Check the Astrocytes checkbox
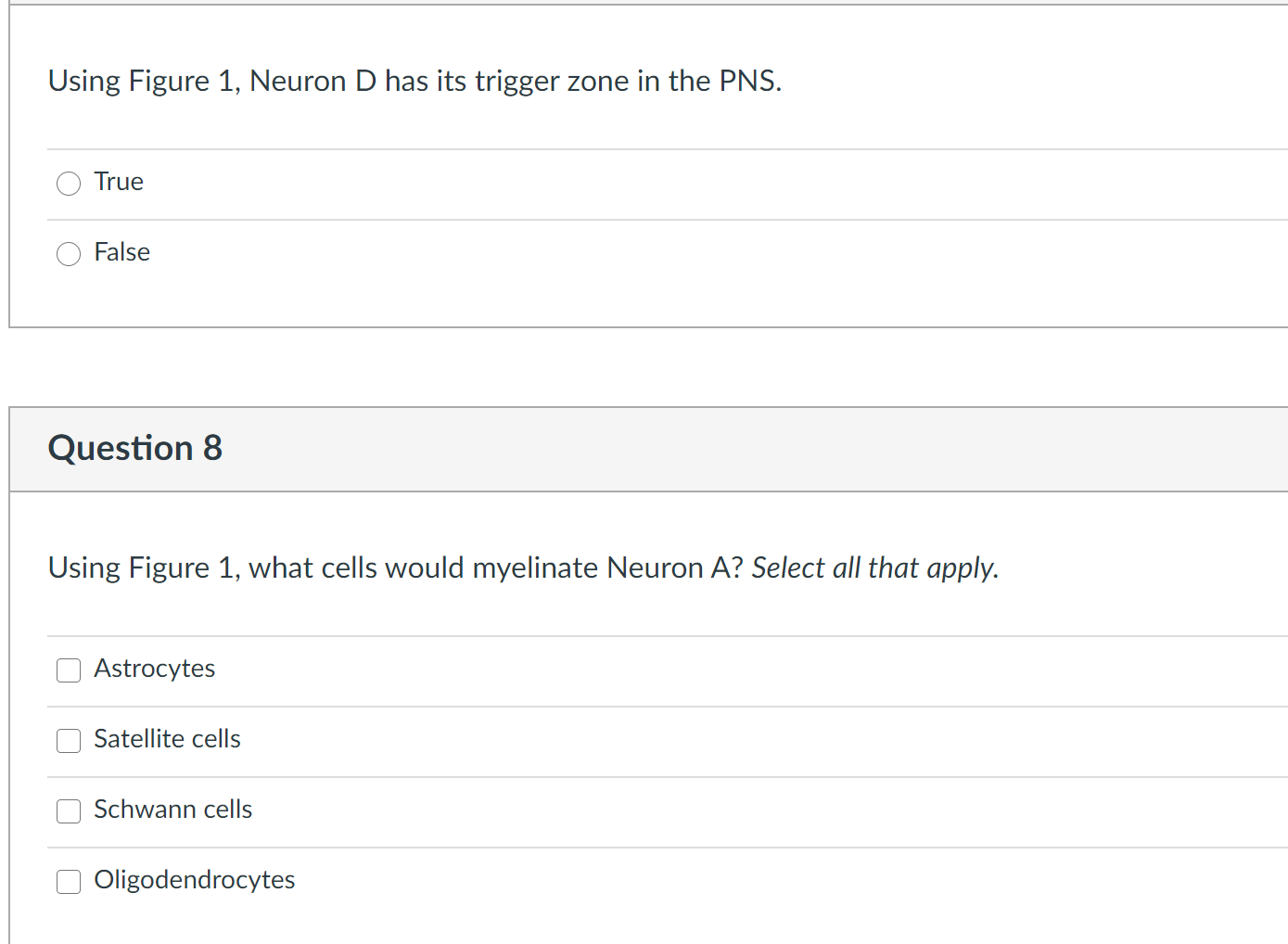 (68, 670)
